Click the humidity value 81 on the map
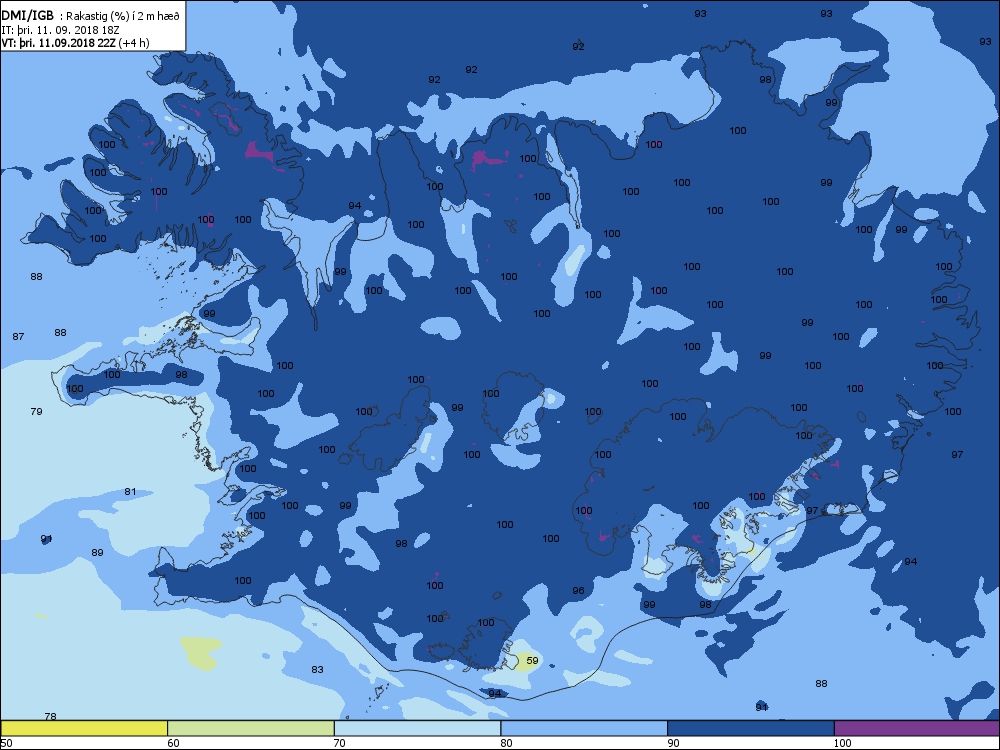 (x=130, y=492)
